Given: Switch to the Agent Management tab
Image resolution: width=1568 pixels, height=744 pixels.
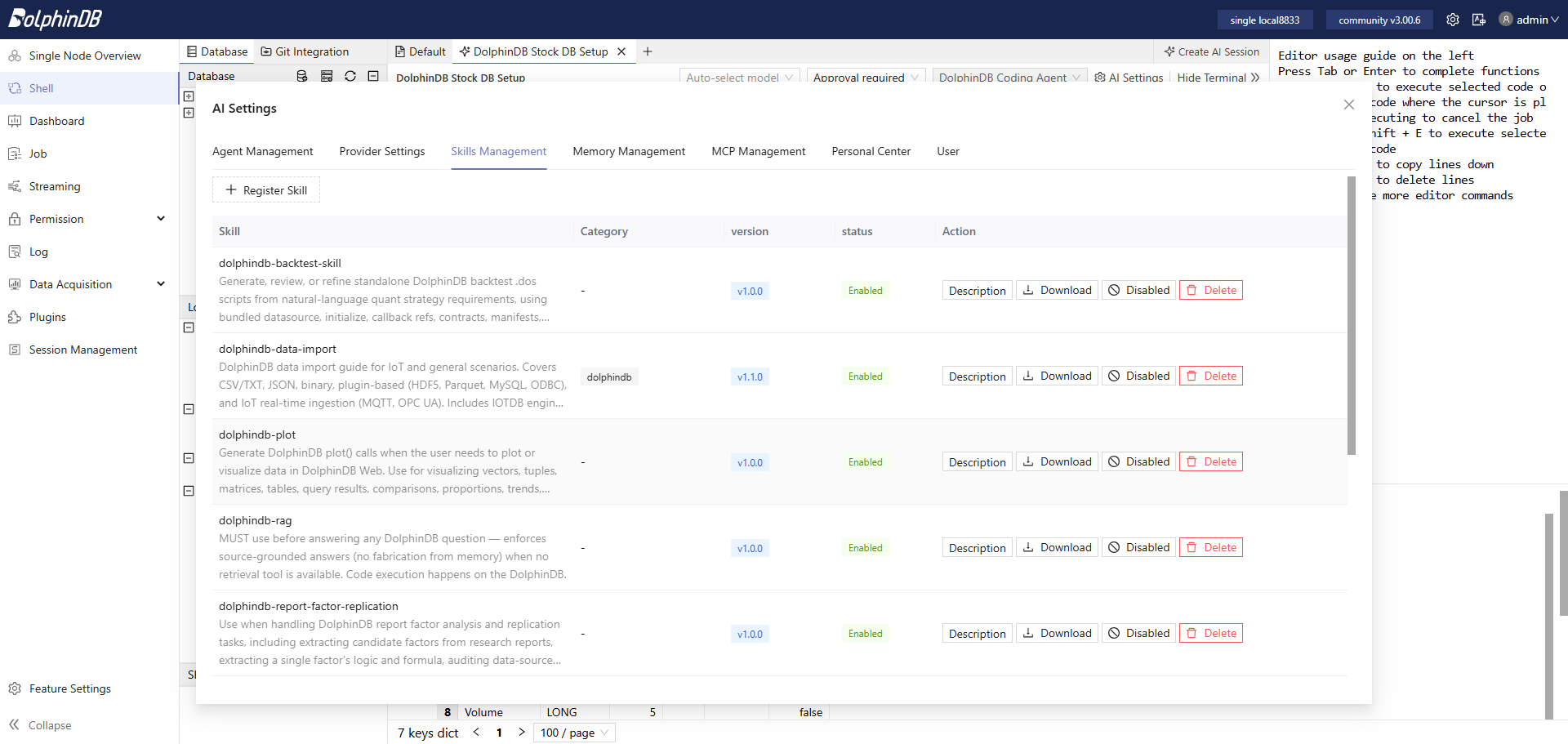Looking at the screenshot, I should click(x=262, y=151).
